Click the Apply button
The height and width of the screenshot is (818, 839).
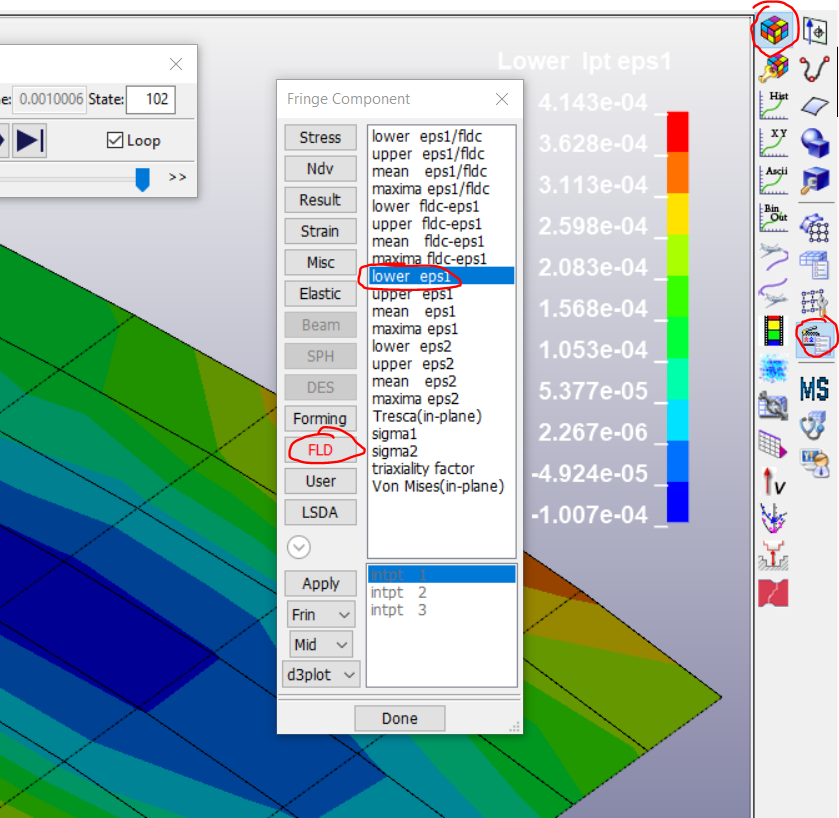[321, 583]
